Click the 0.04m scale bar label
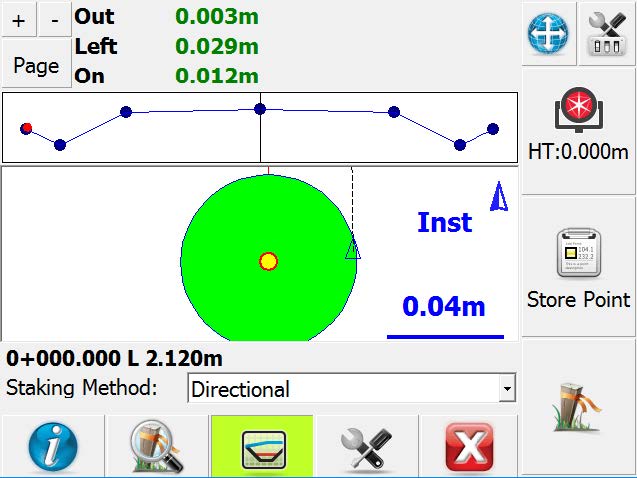 point(444,306)
